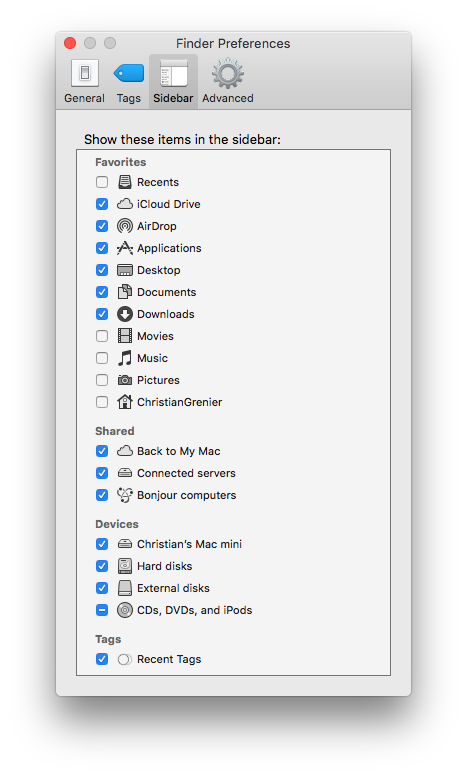Uncheck the Back to My Mac checkbox
The height and width of the screenshot is (776, 467).
(102, 451)
